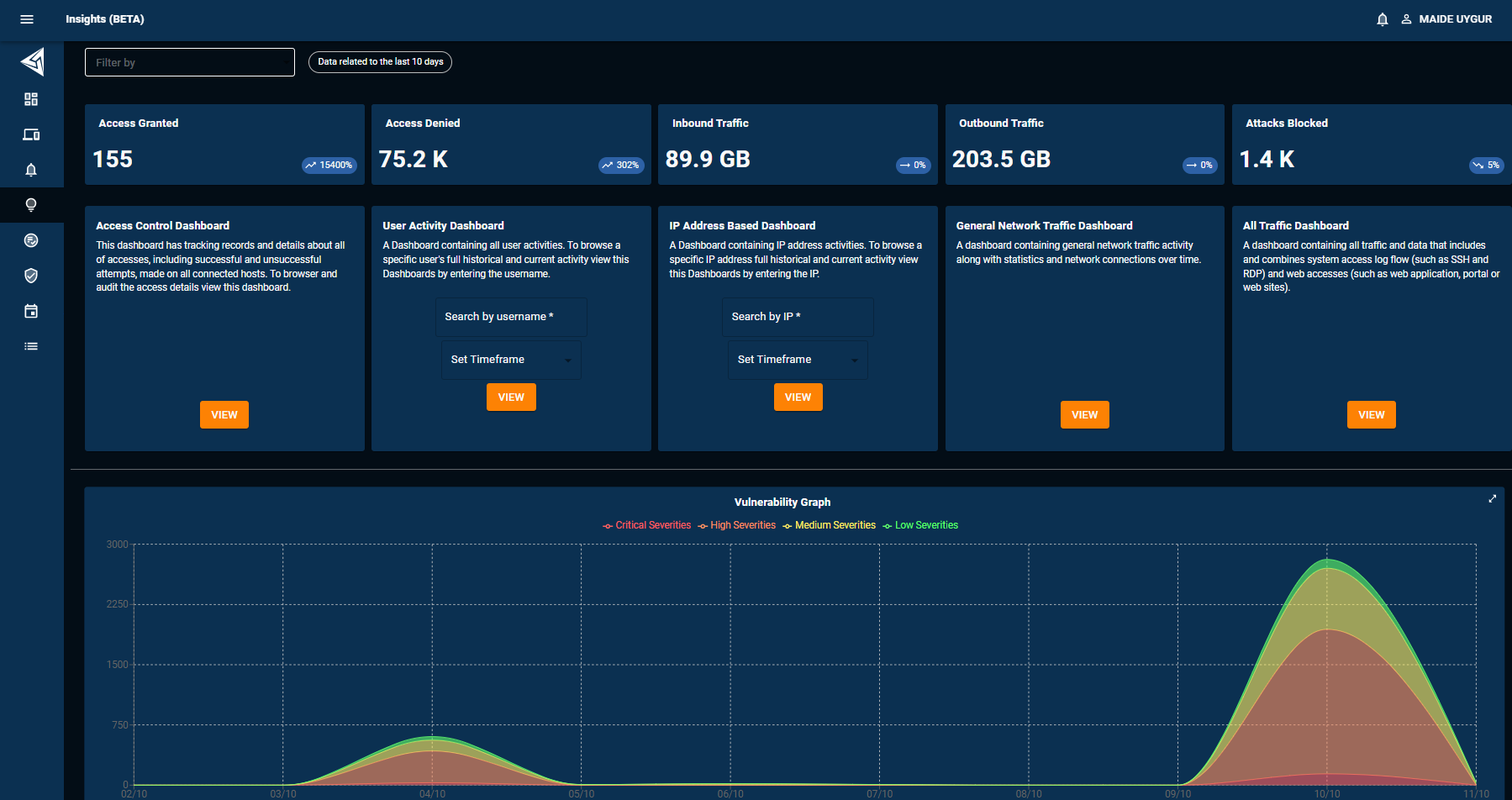This screenshot has width=1512, height=800.
Task: View the All Traffic Dashboard
Action: (1372, 415)
